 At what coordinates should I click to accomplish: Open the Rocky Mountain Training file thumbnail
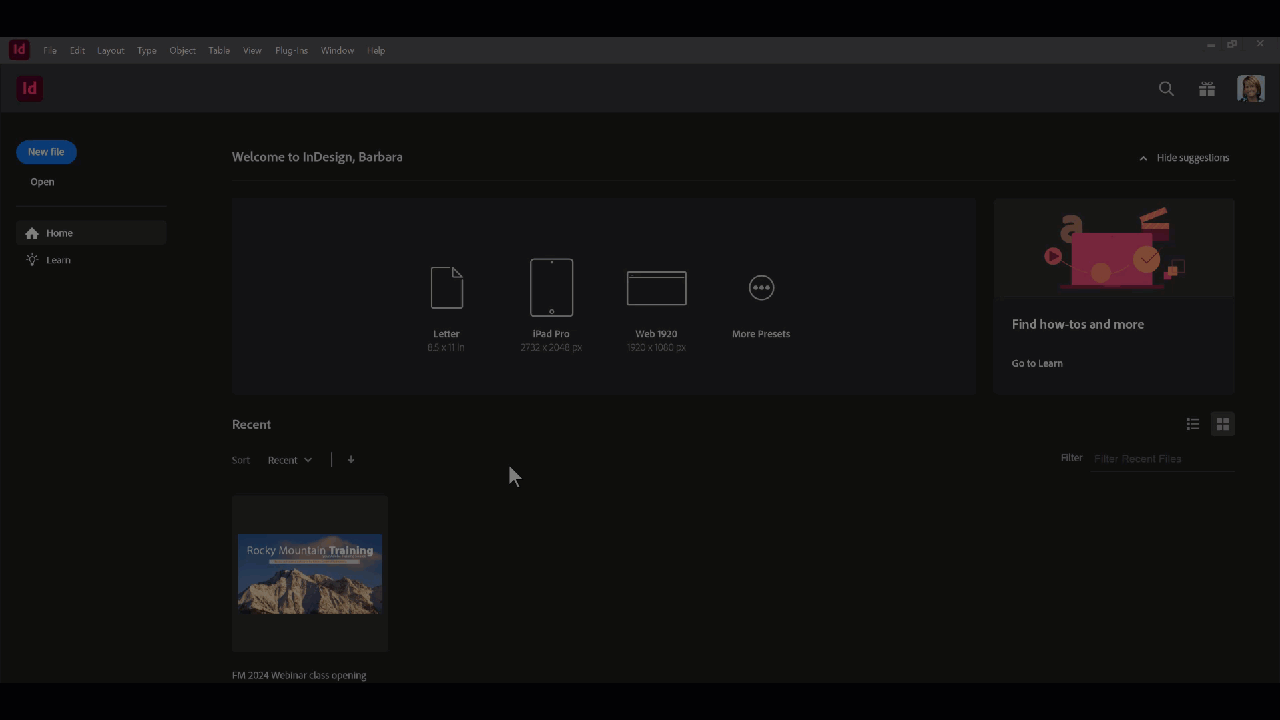tap(310, 574)
